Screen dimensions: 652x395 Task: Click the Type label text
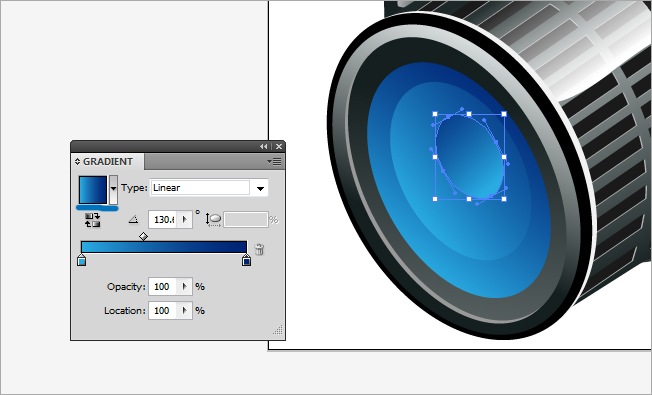coord(134,188)
